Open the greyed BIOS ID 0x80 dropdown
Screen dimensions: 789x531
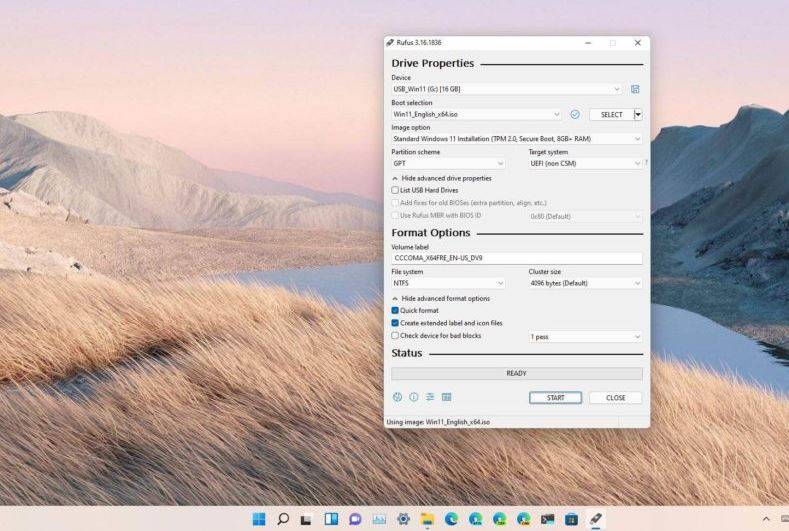(585, 216)
